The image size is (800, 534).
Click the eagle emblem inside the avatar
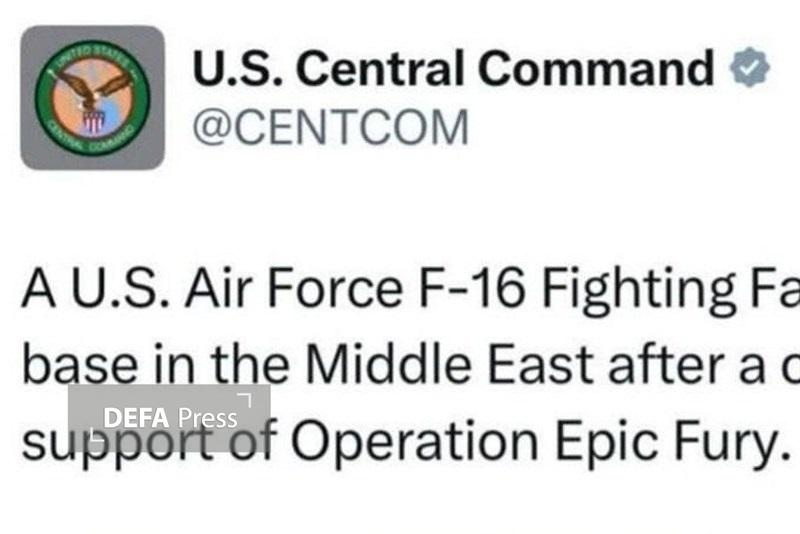coord(93,97)
